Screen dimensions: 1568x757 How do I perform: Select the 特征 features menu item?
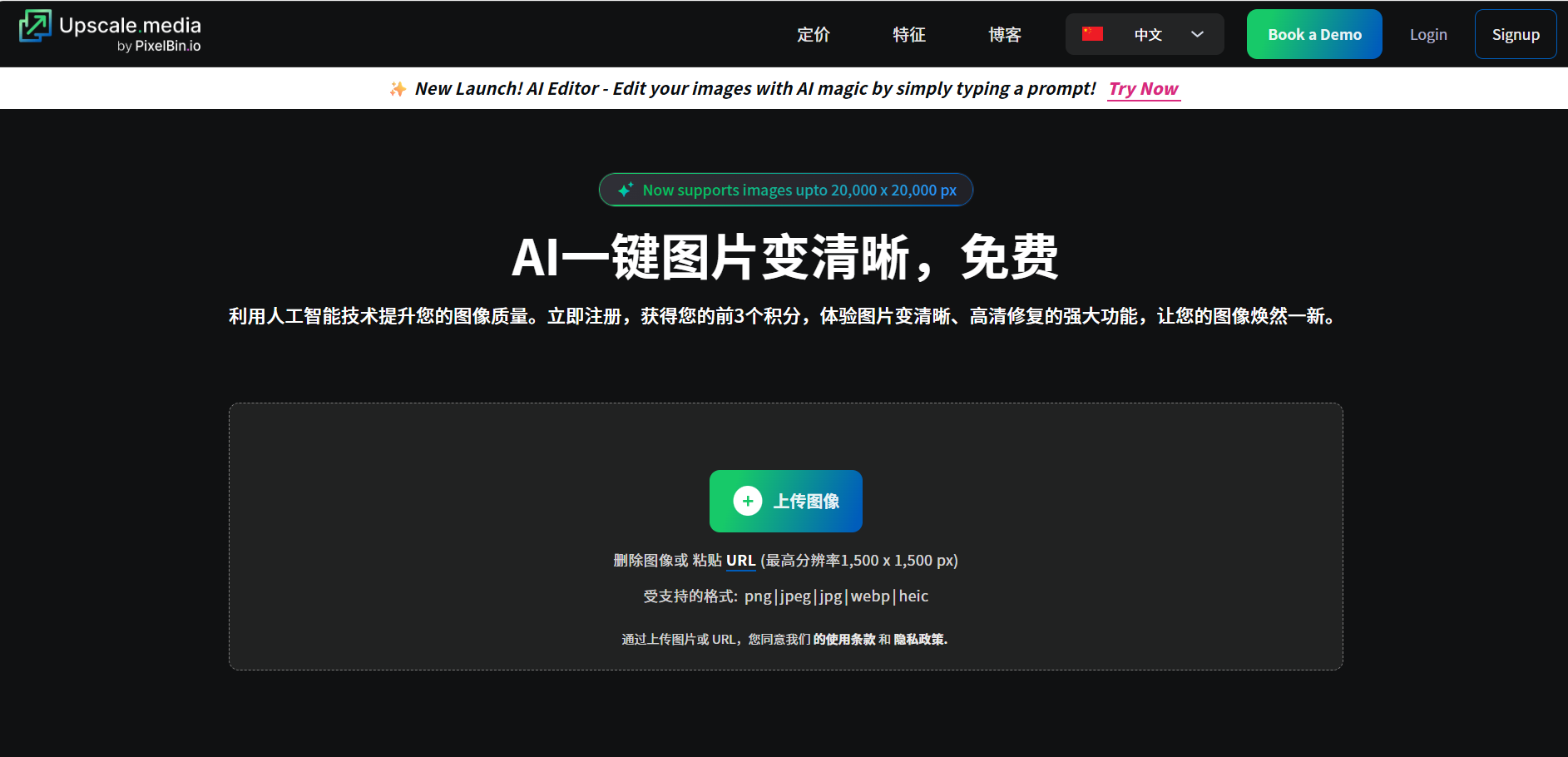coord(908,35)
